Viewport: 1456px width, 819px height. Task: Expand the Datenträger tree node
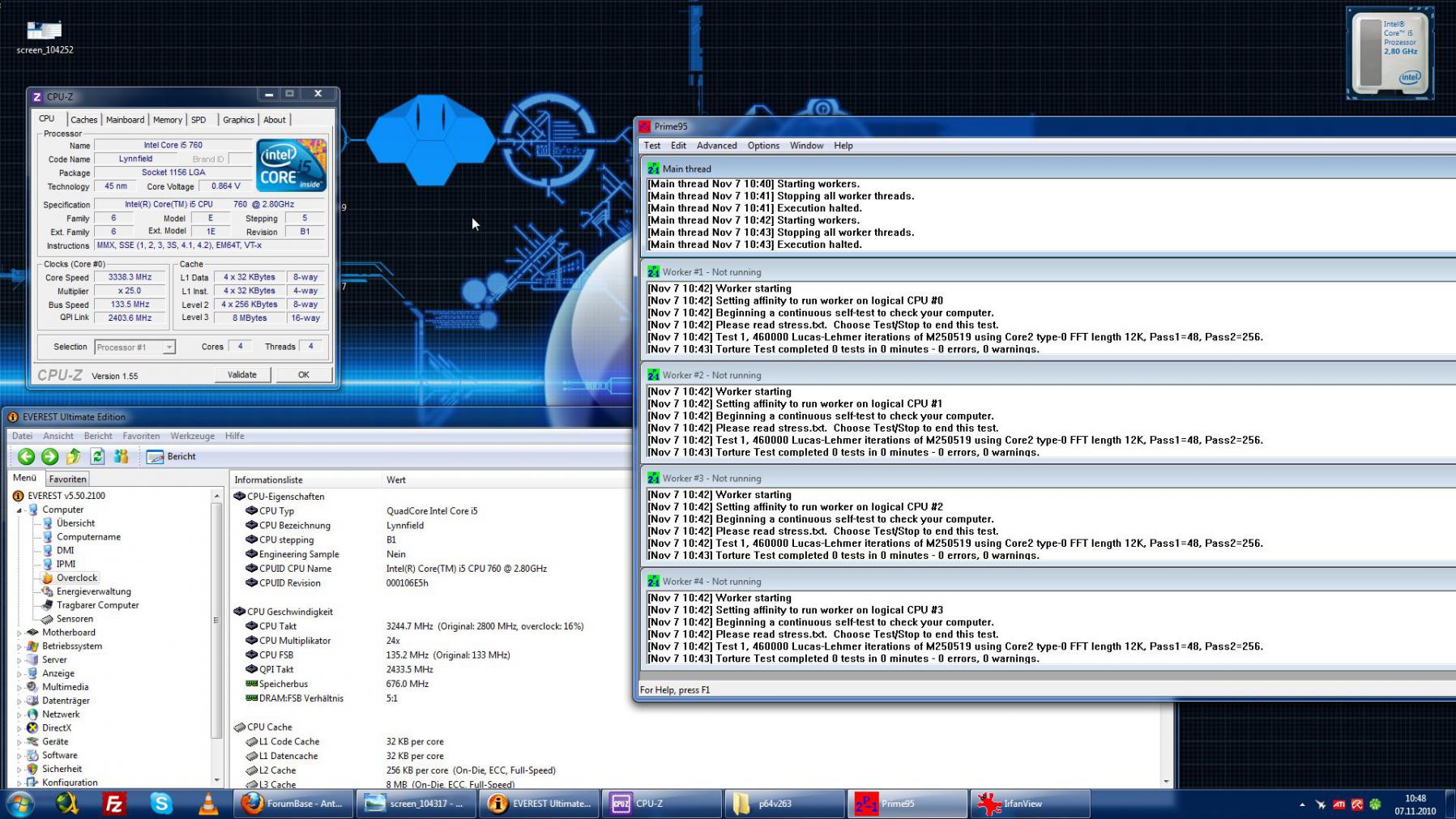[19, 701]
